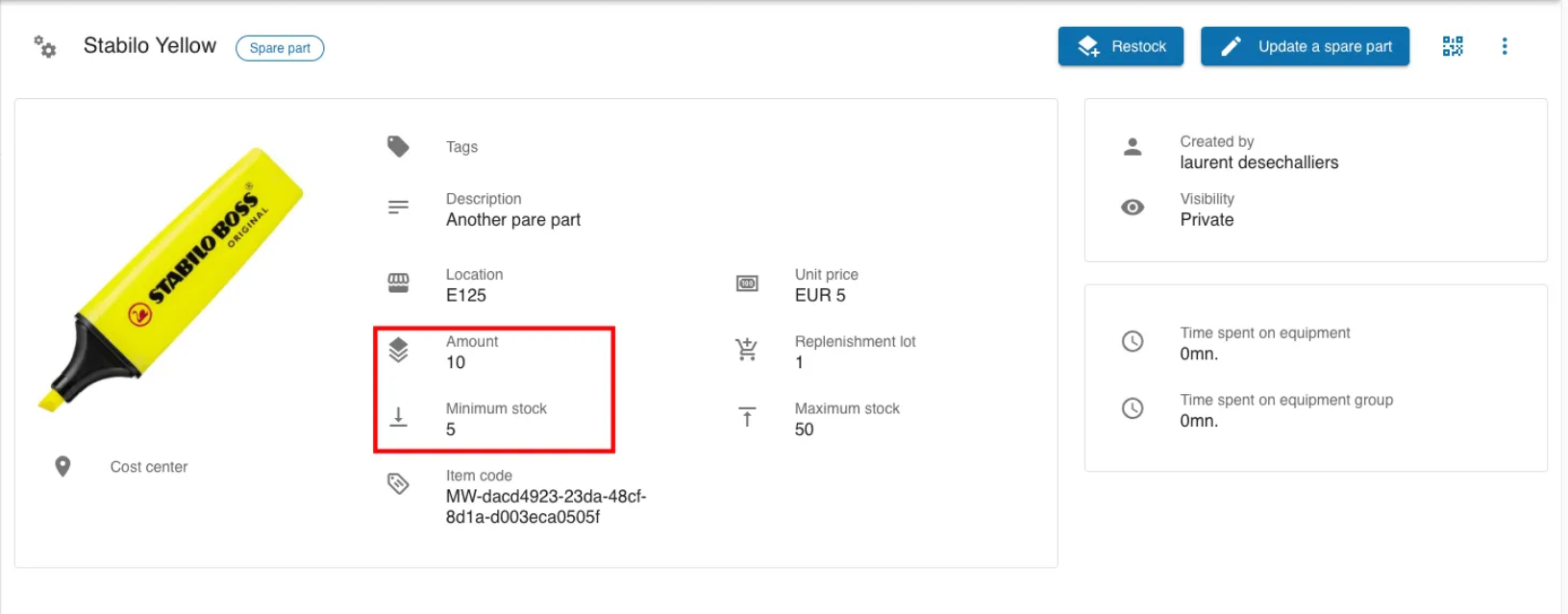The image size is (1568, 614).
Task: Click the Tags label text
Action: pyautogui.click(x=461, y=147)
